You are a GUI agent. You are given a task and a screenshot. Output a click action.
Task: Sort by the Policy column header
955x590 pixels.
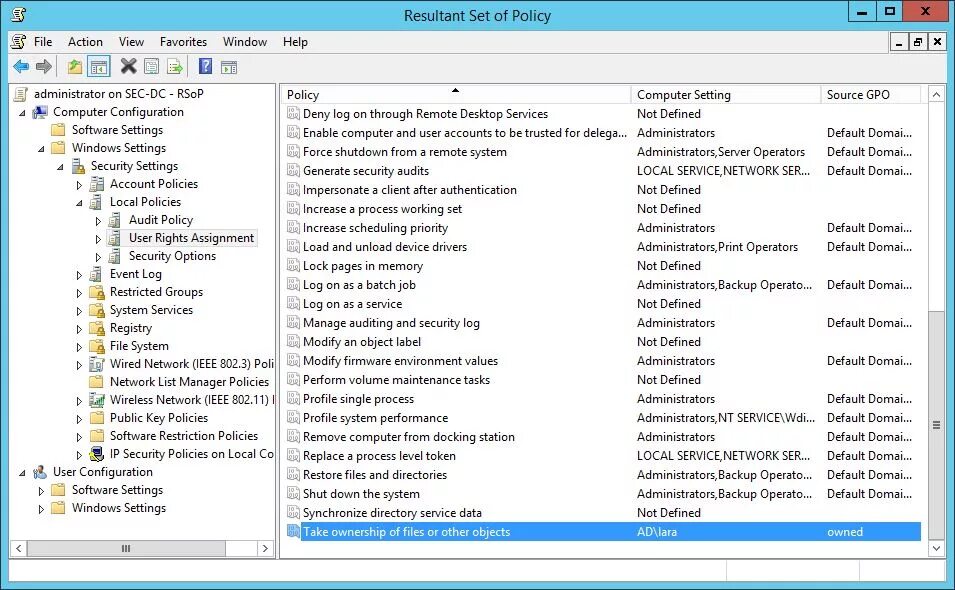point(456,94)
